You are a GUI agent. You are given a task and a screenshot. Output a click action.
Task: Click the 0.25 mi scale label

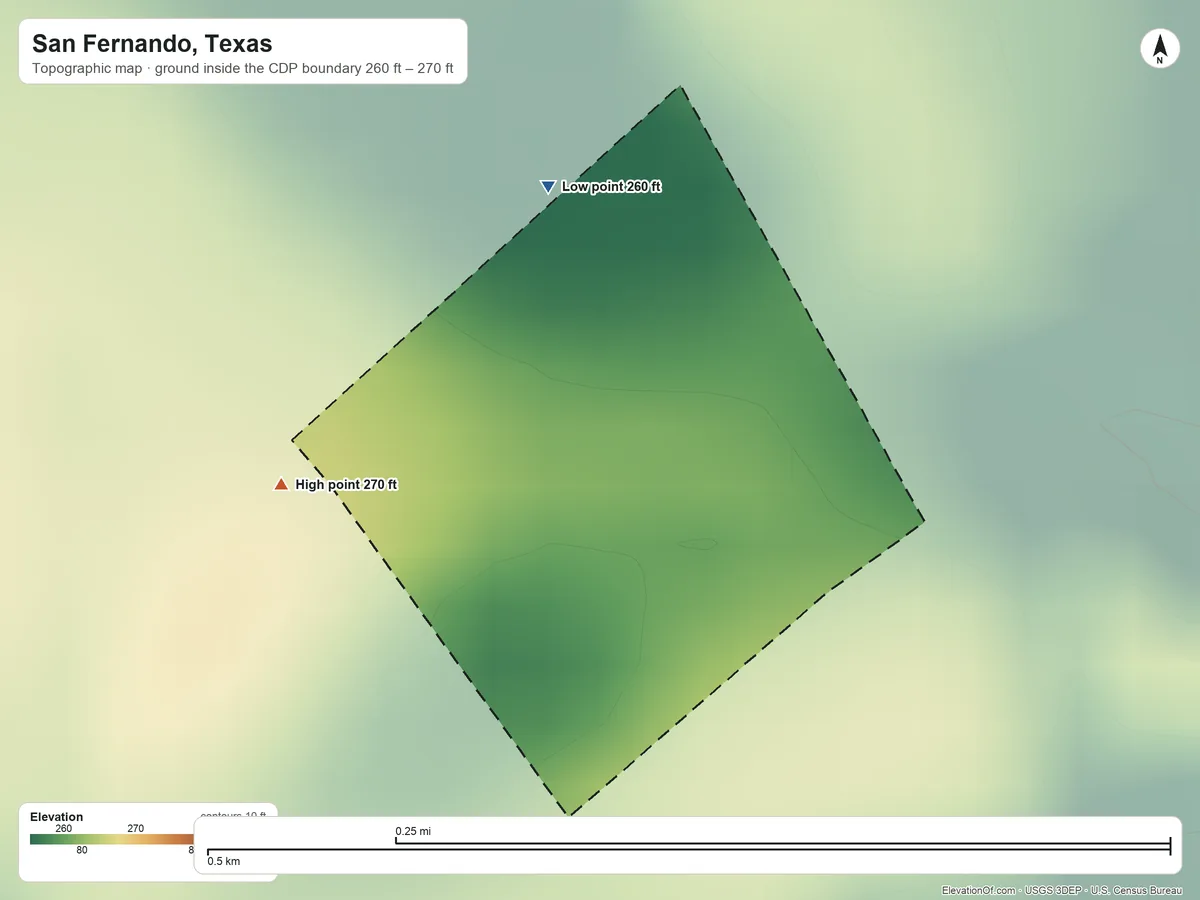click(413, 831)
